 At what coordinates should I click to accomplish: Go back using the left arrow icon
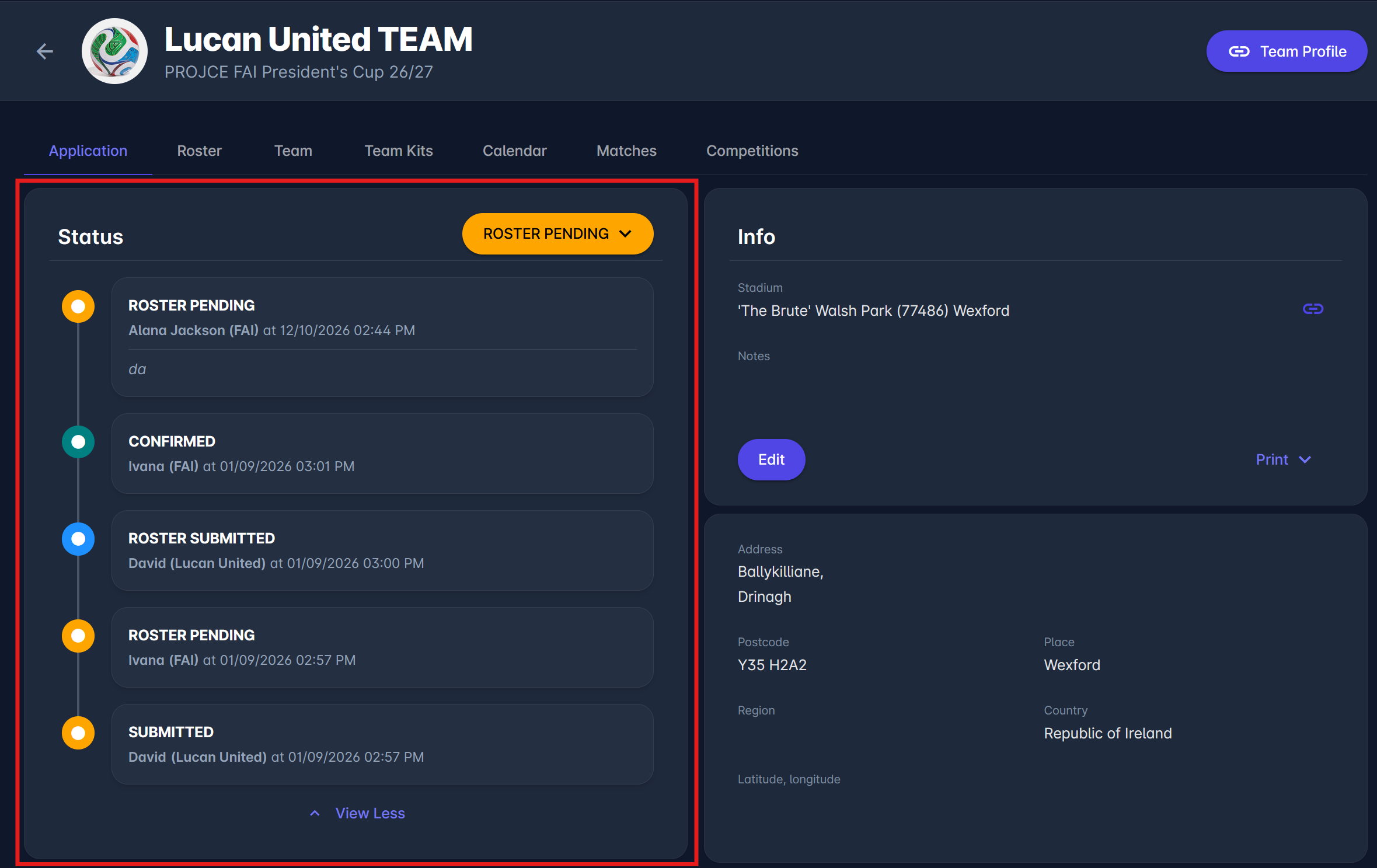click(x=45, y=51)
